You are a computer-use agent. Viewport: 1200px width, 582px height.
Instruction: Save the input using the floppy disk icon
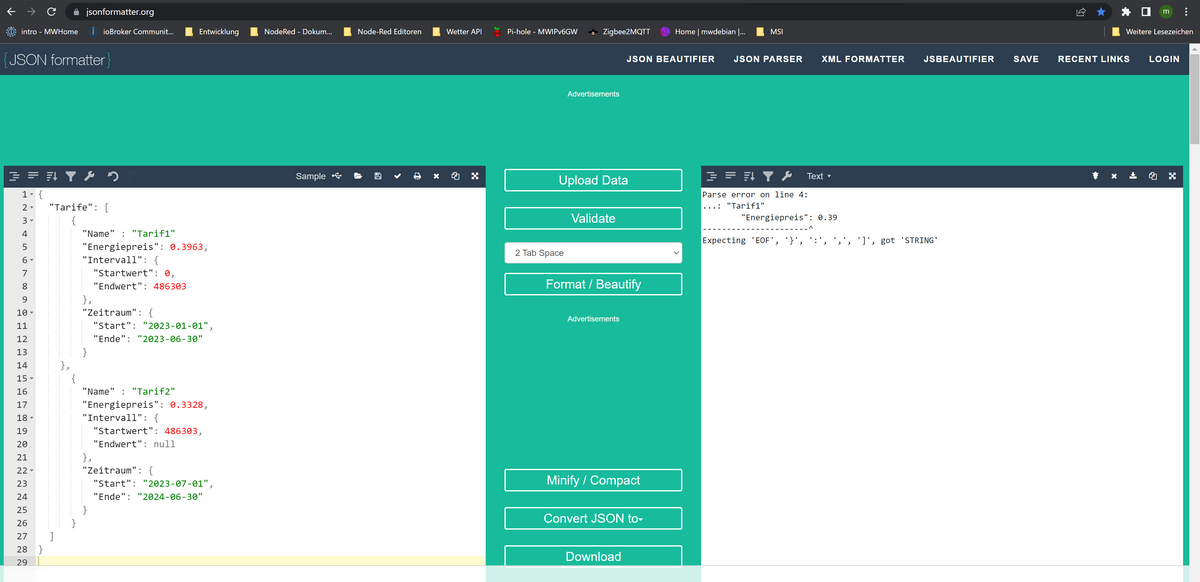point(377,176)
